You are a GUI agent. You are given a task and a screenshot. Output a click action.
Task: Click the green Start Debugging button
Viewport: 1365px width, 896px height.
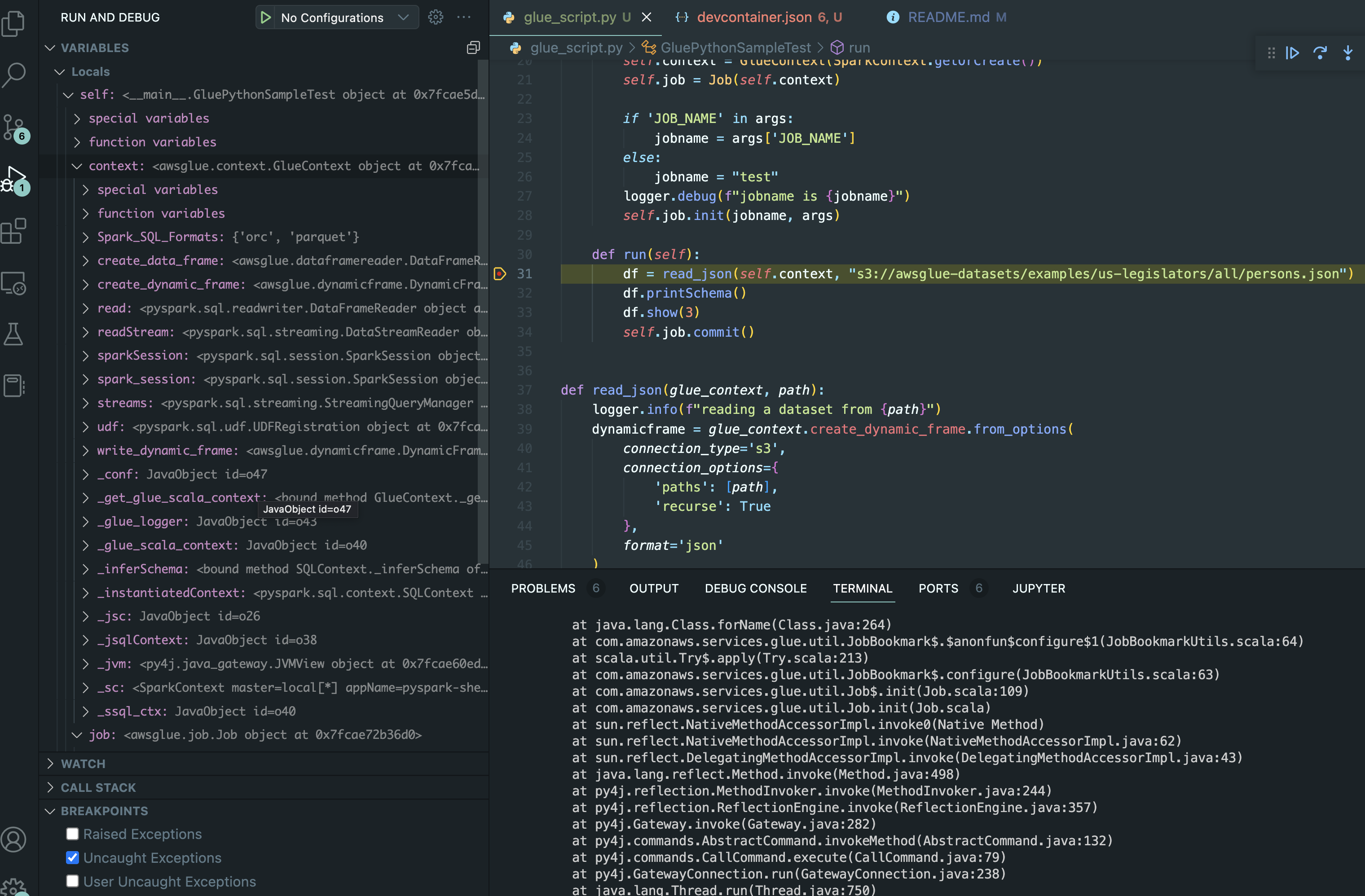[265, 17]
